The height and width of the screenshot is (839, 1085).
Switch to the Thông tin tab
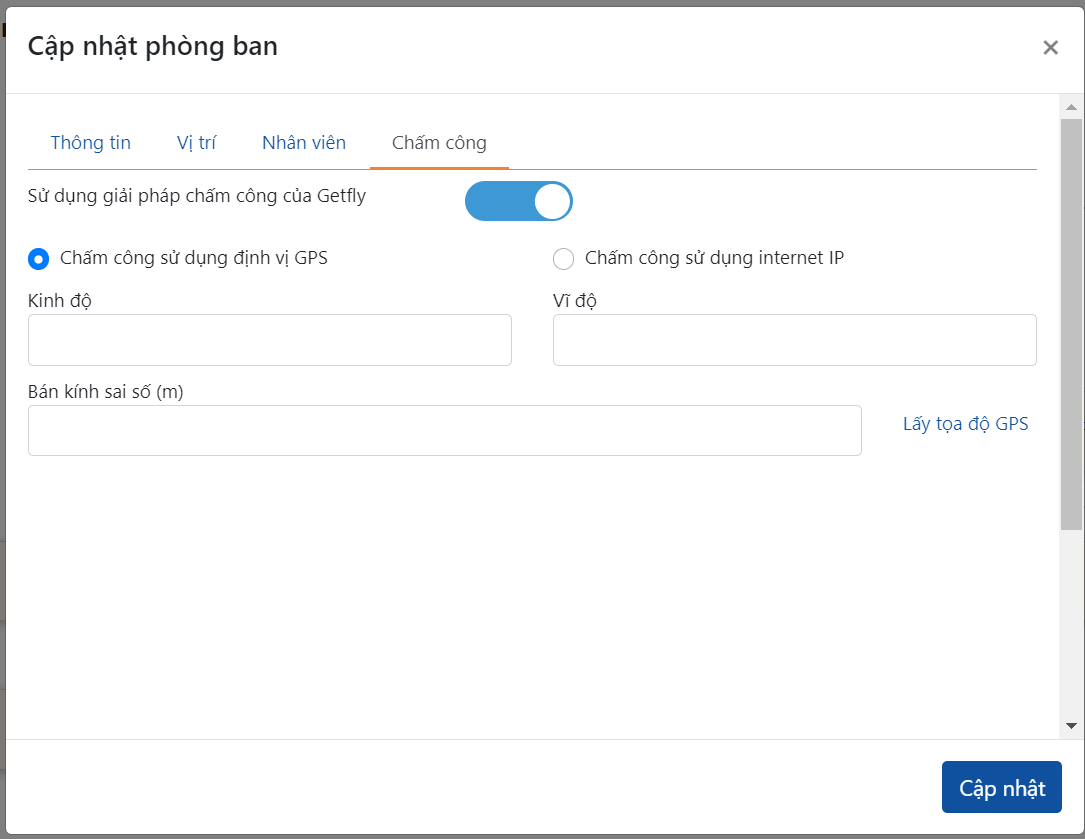[x=91, y=143]
